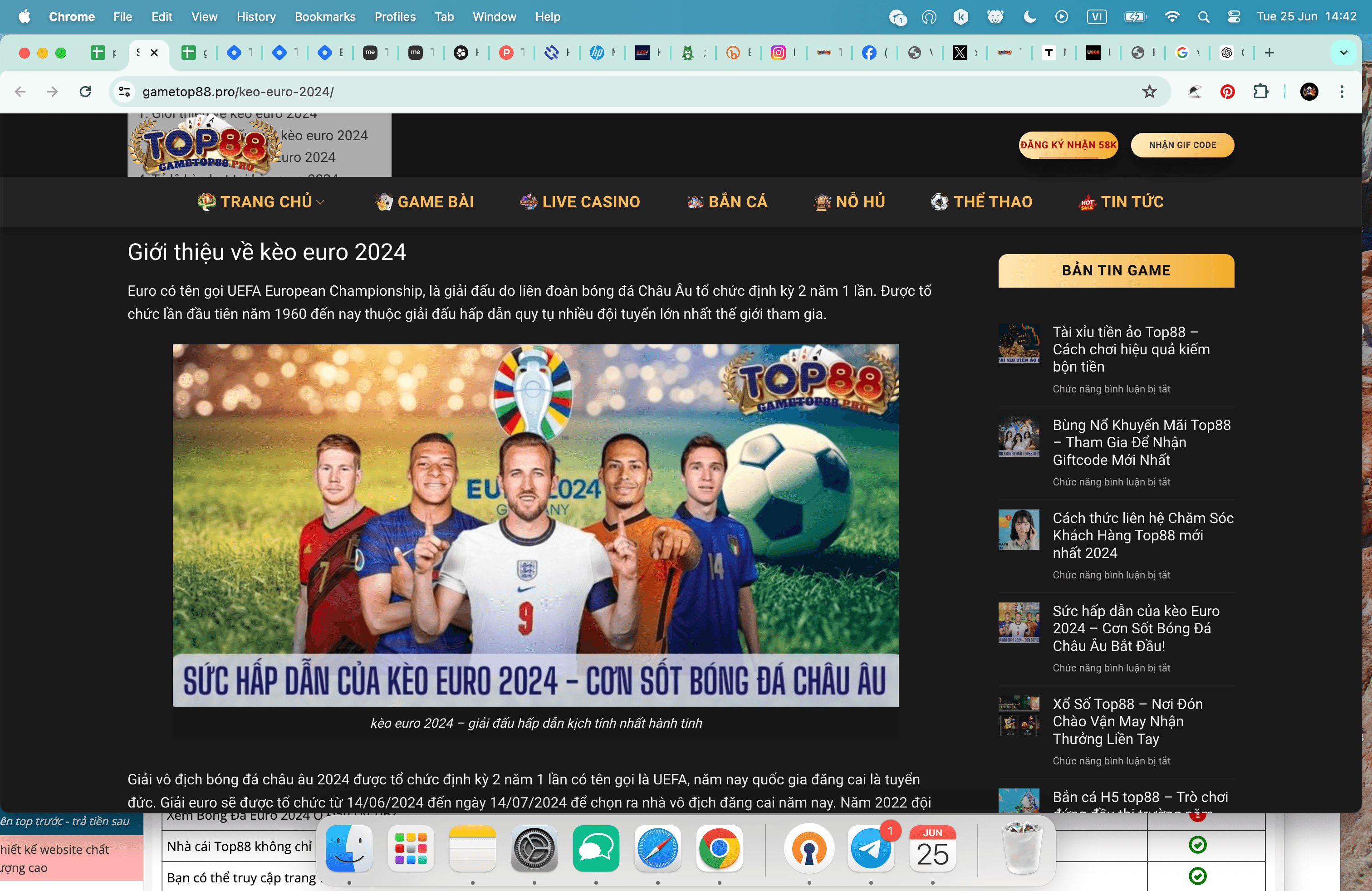
Task: Open Spotlight search in menu bar
Action: 1203,17
